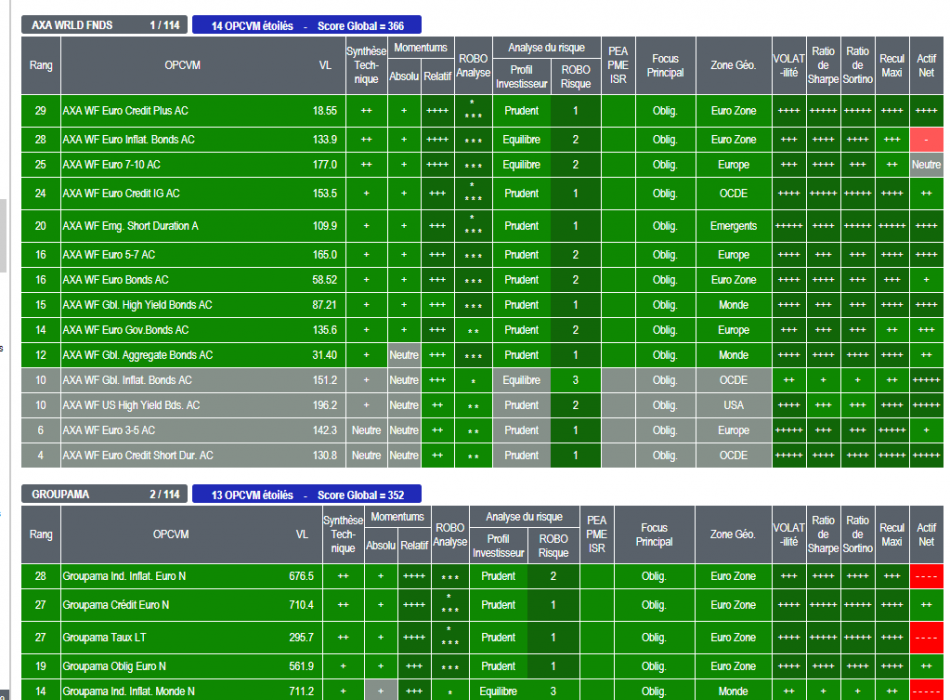
Task: Click PEA PME ISR header in AXA table
Action: pyautogui.click(x=618, y=65)
